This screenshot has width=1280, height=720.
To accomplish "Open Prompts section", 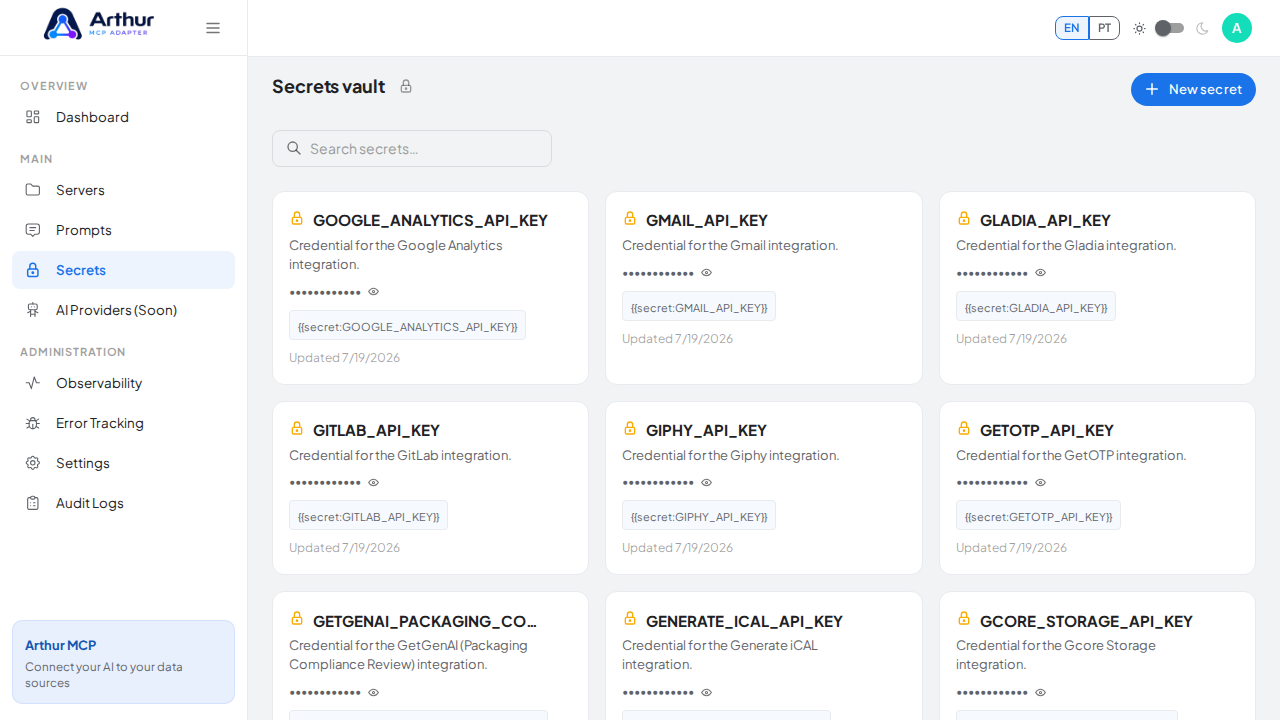I will coord(123,230).
